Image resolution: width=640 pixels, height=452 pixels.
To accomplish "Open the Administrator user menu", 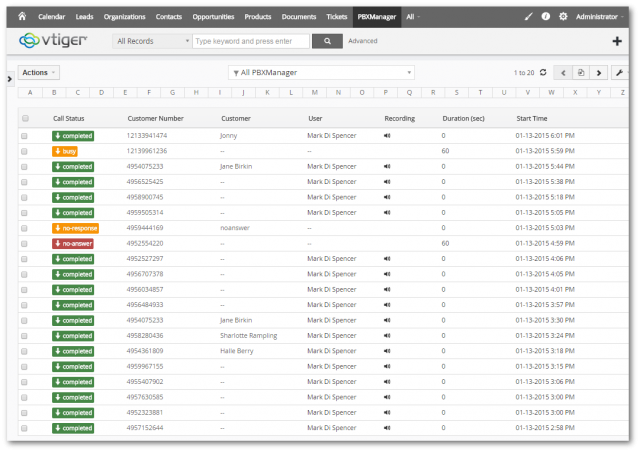I will [x=599, y=17].
